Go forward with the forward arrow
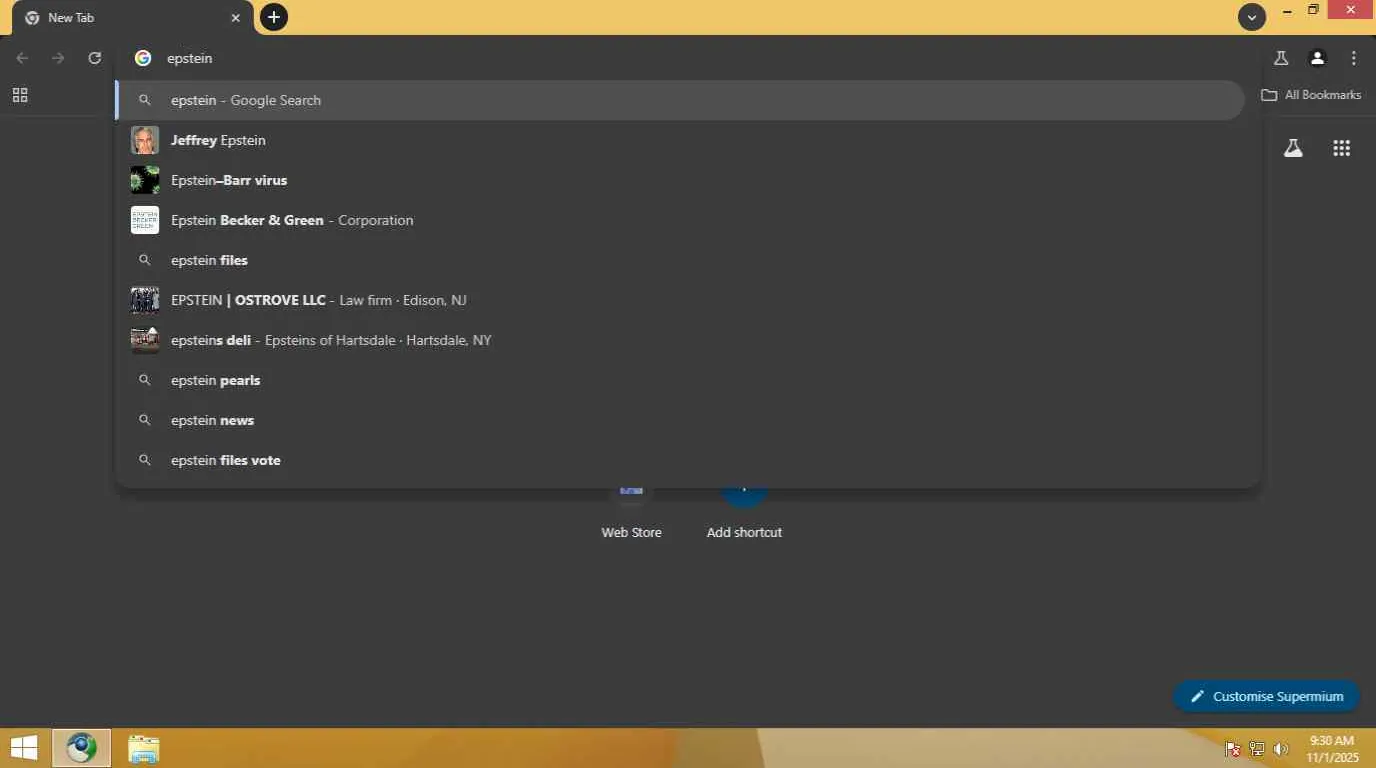1376x768 pixels. 58,58
